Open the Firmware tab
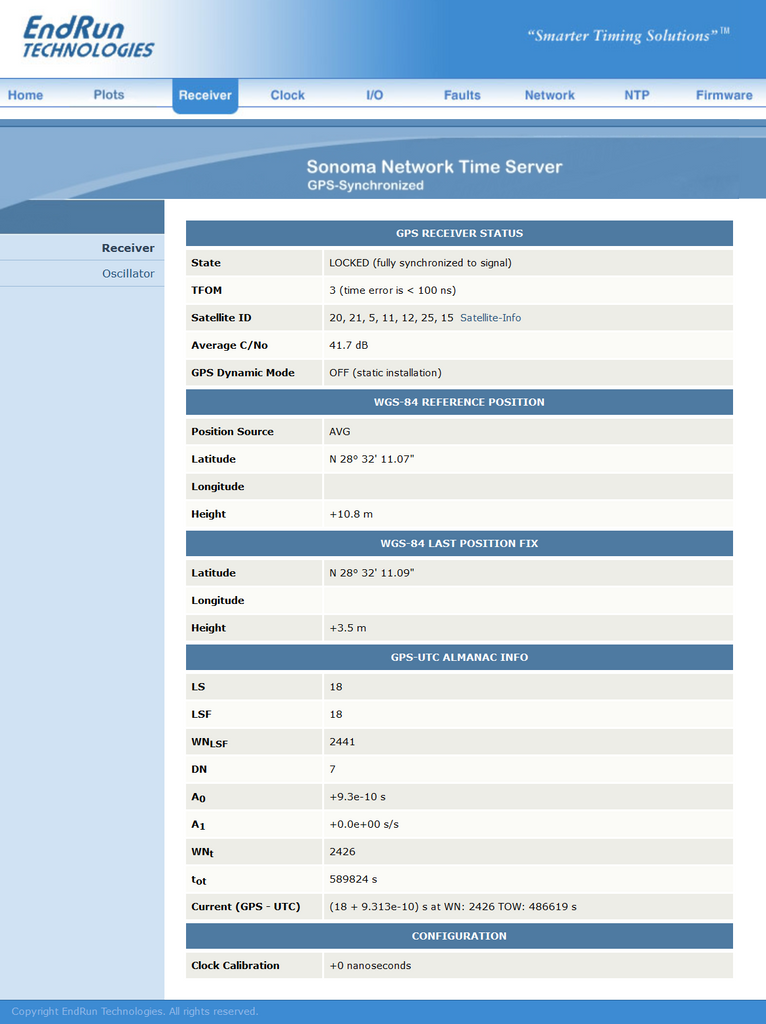This screenshot has width=766, height=1024. pyautogui.click(x=724, y=95)
